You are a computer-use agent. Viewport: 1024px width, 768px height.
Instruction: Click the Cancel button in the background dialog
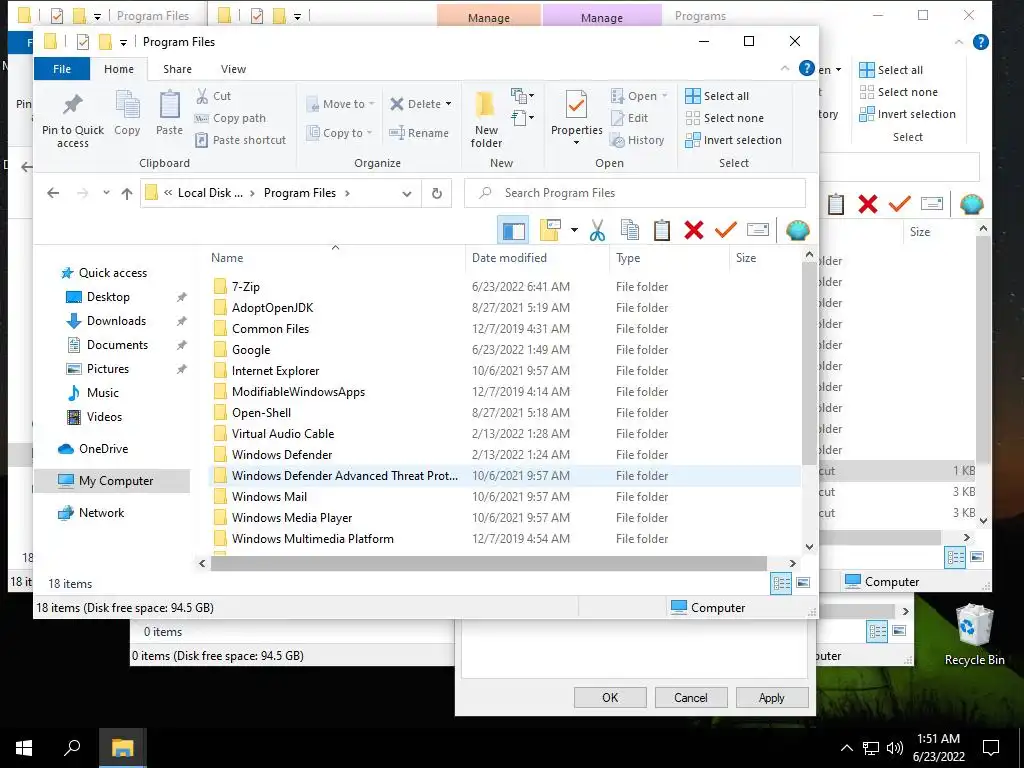(690, 697)
